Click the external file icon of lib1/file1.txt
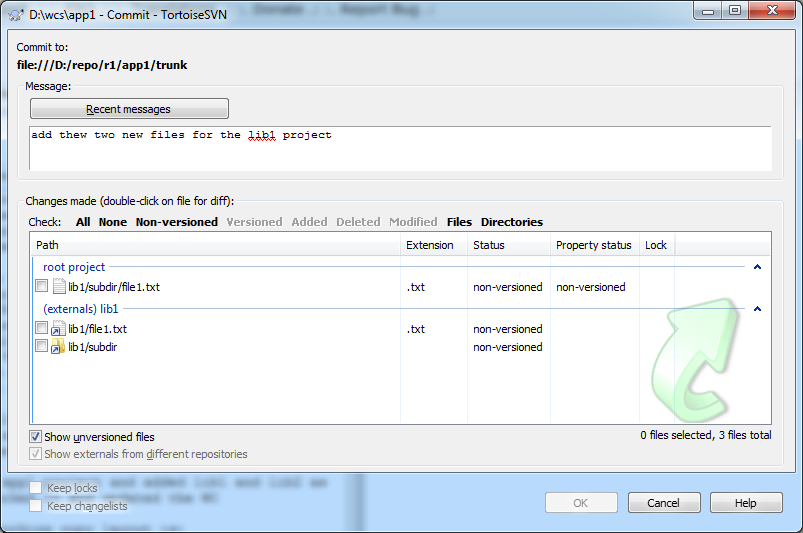Screen dimensions: 803x533 [58, 329]
